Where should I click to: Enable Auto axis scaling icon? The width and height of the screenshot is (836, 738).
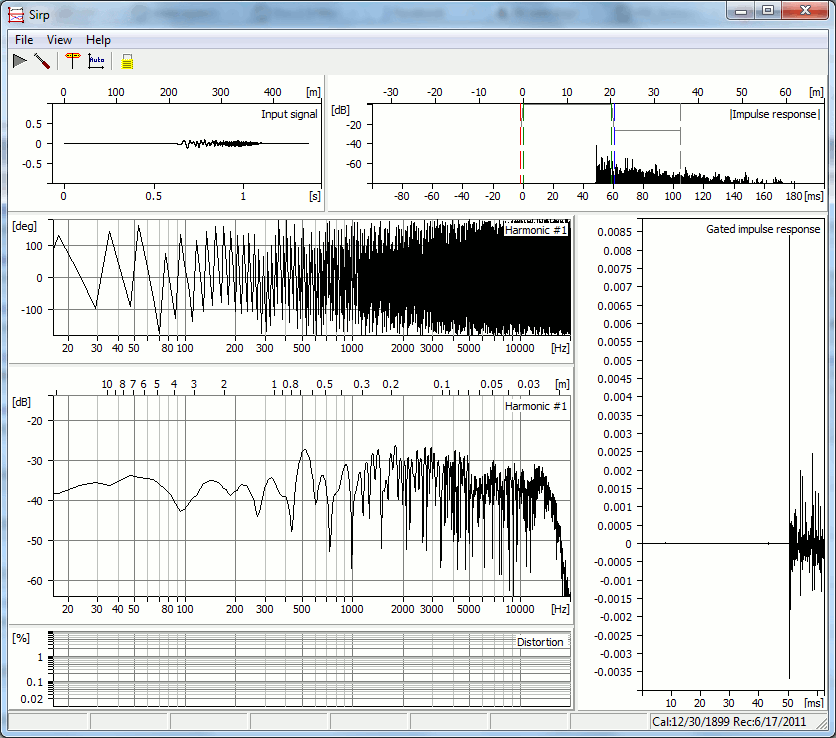(96, 61)
